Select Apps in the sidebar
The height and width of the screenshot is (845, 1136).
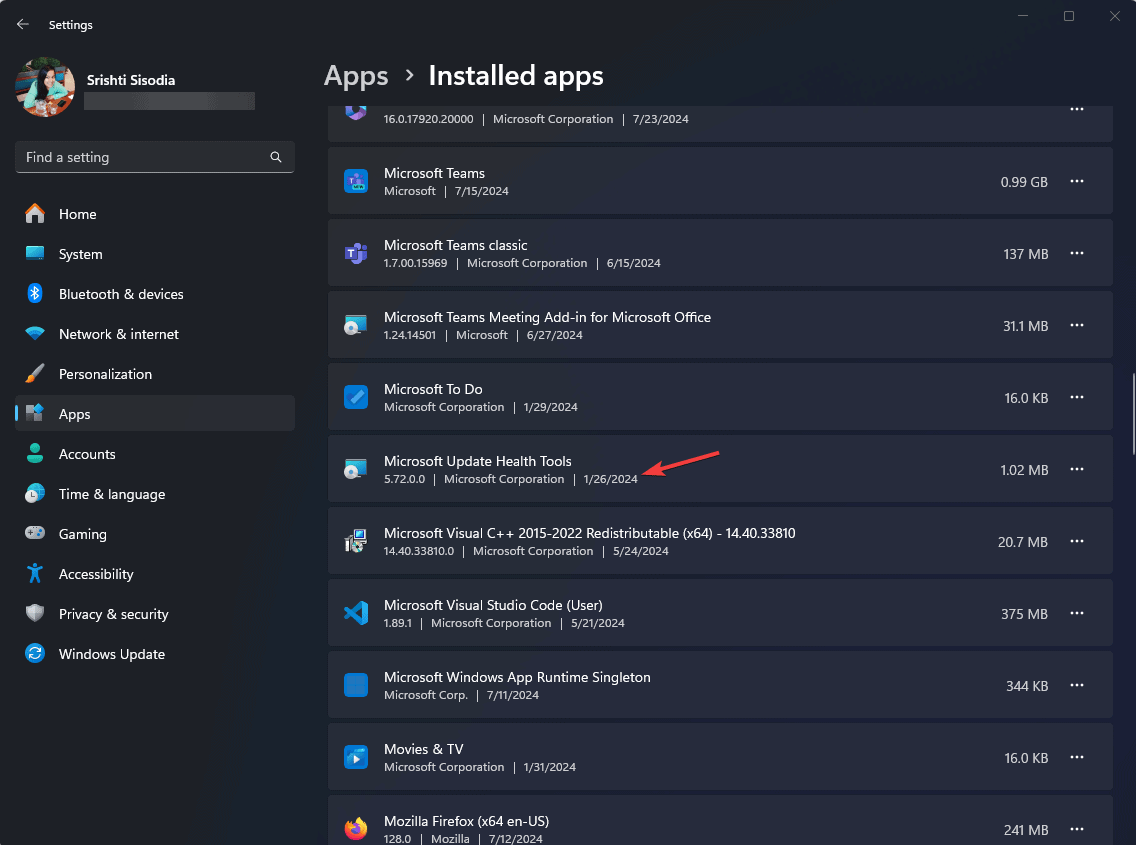(154, 414)
